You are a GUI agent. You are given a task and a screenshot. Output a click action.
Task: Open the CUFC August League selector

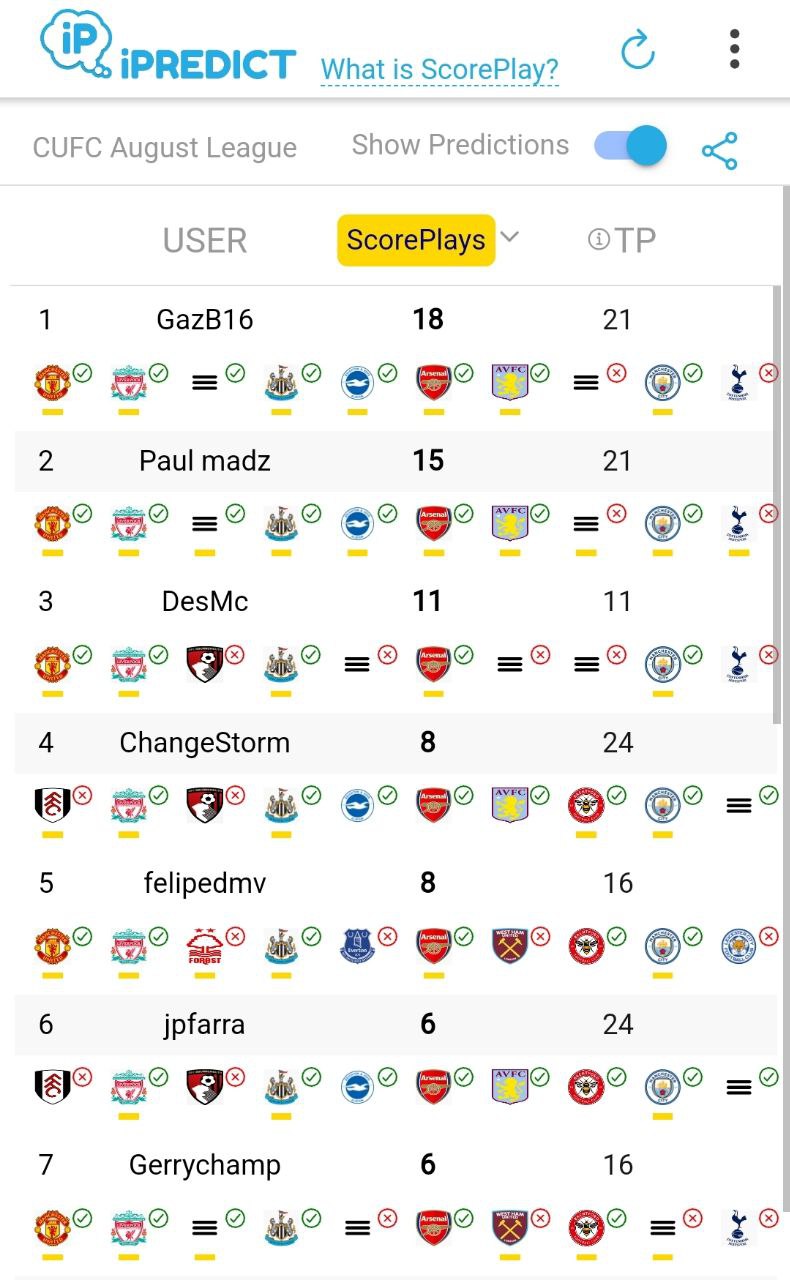pyautogui.click(x=165, y=148)
